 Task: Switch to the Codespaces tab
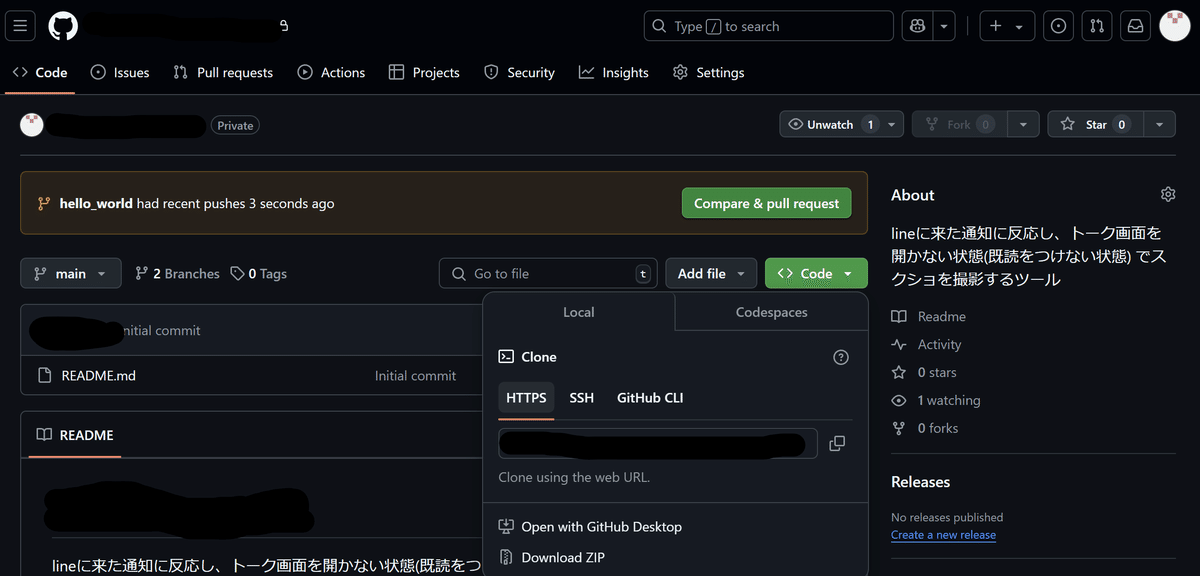point(770,312)
